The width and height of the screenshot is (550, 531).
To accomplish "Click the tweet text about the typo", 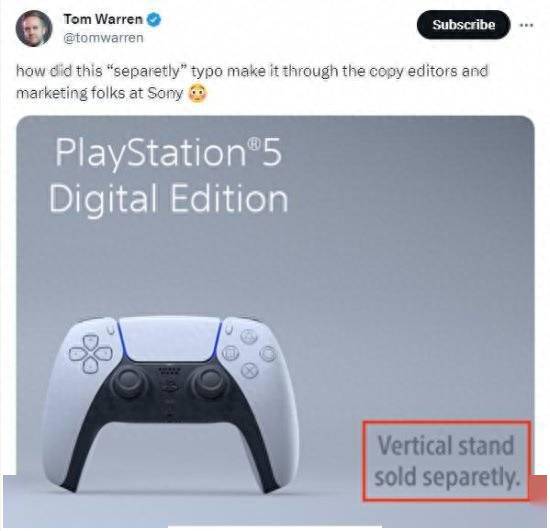I will [x=252, y=82].
